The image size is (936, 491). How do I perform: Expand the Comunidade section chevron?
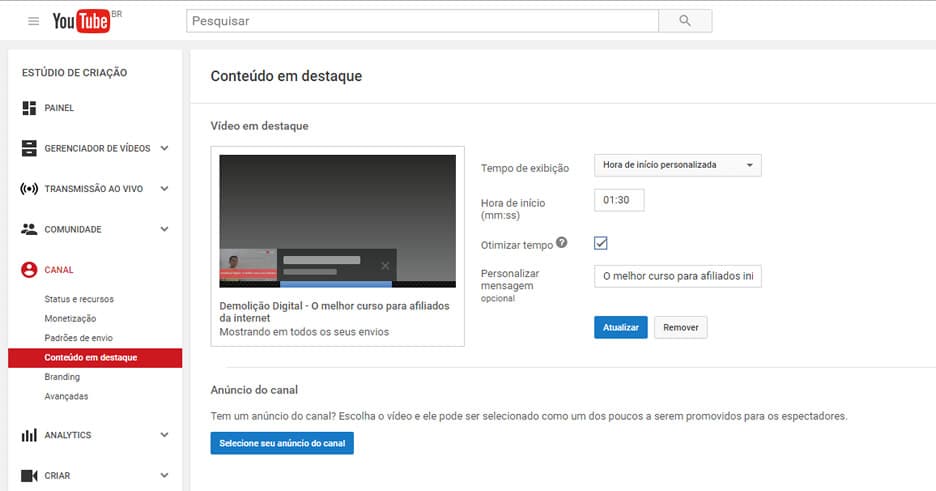[x=164, y=229]
